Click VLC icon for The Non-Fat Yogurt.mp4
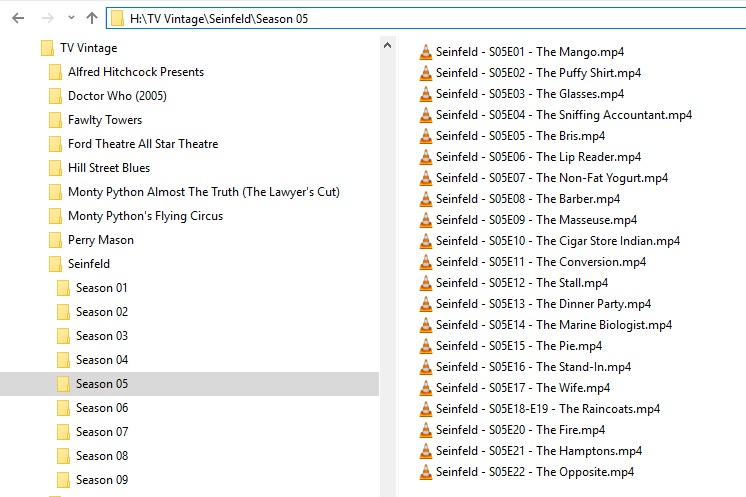The image size is (746, 497). pos(426,178)
